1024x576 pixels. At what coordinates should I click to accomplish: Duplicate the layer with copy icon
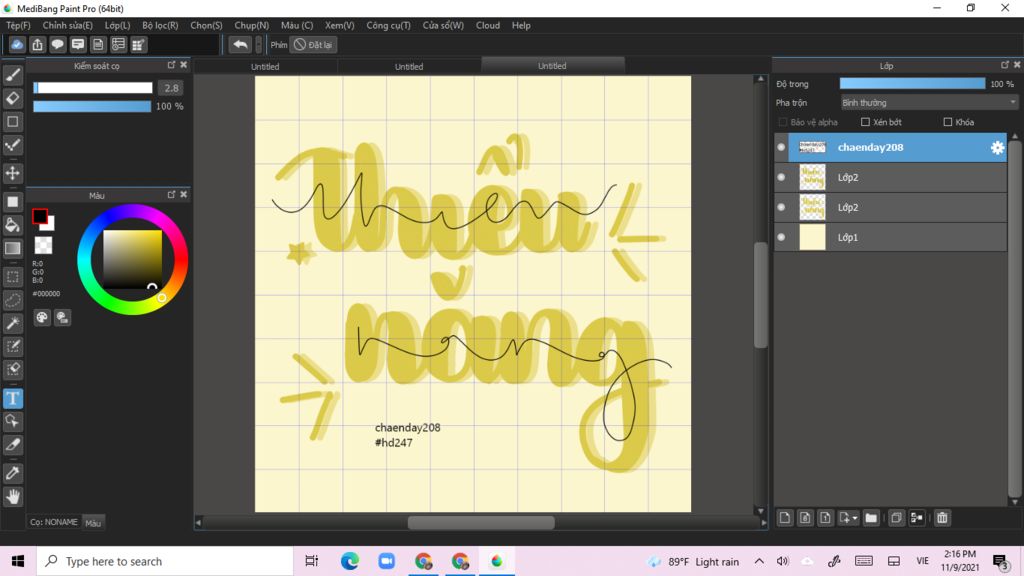pyautogui.click(x=896, y=518)
